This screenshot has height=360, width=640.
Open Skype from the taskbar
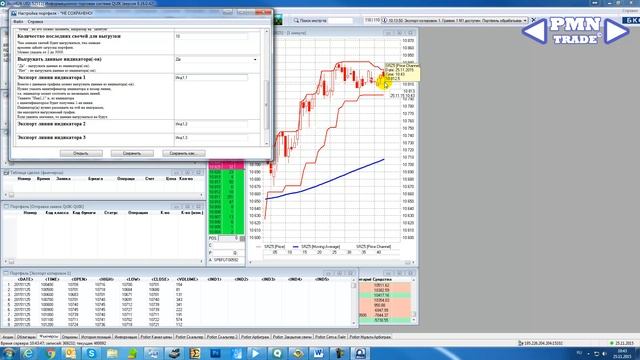coord(91,353)
